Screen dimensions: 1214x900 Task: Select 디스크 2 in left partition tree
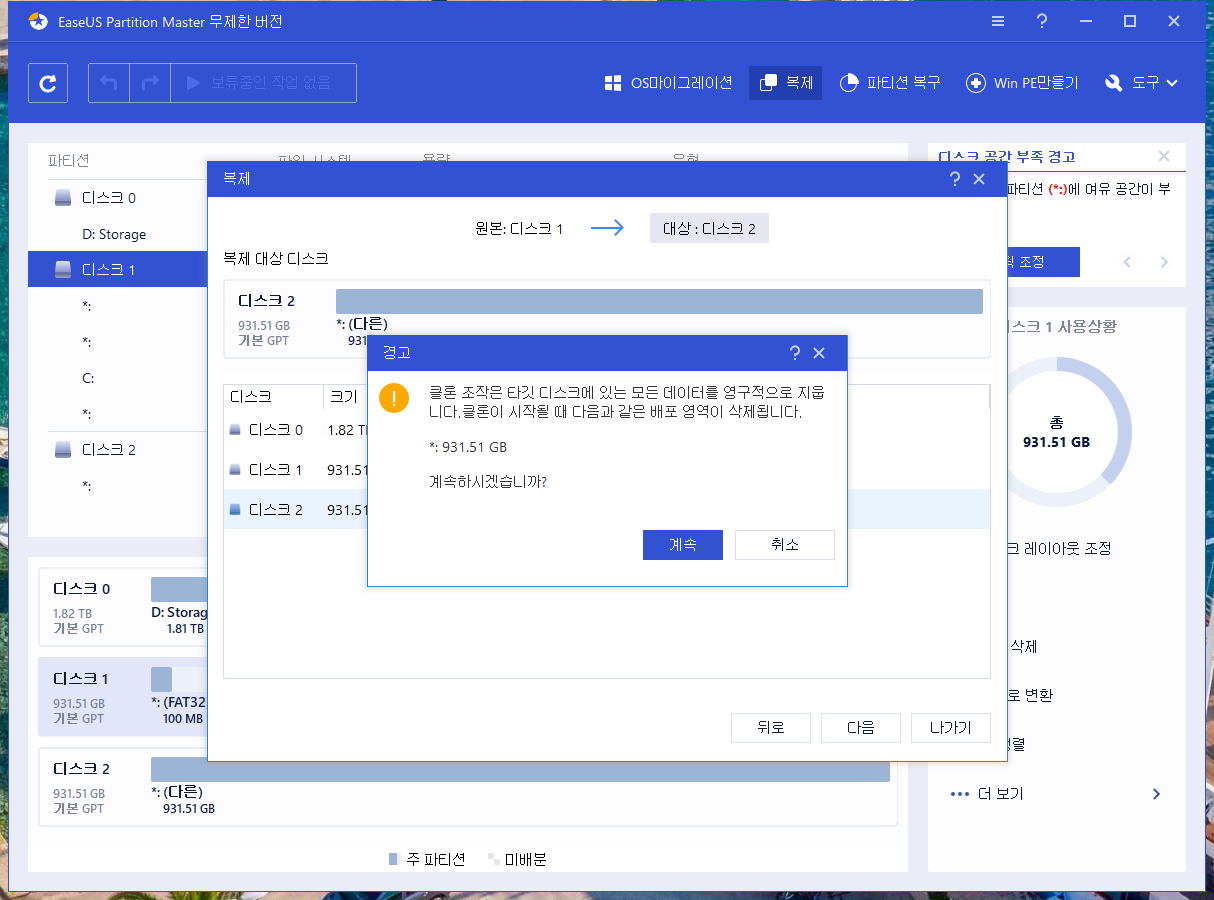coord(109,450)
